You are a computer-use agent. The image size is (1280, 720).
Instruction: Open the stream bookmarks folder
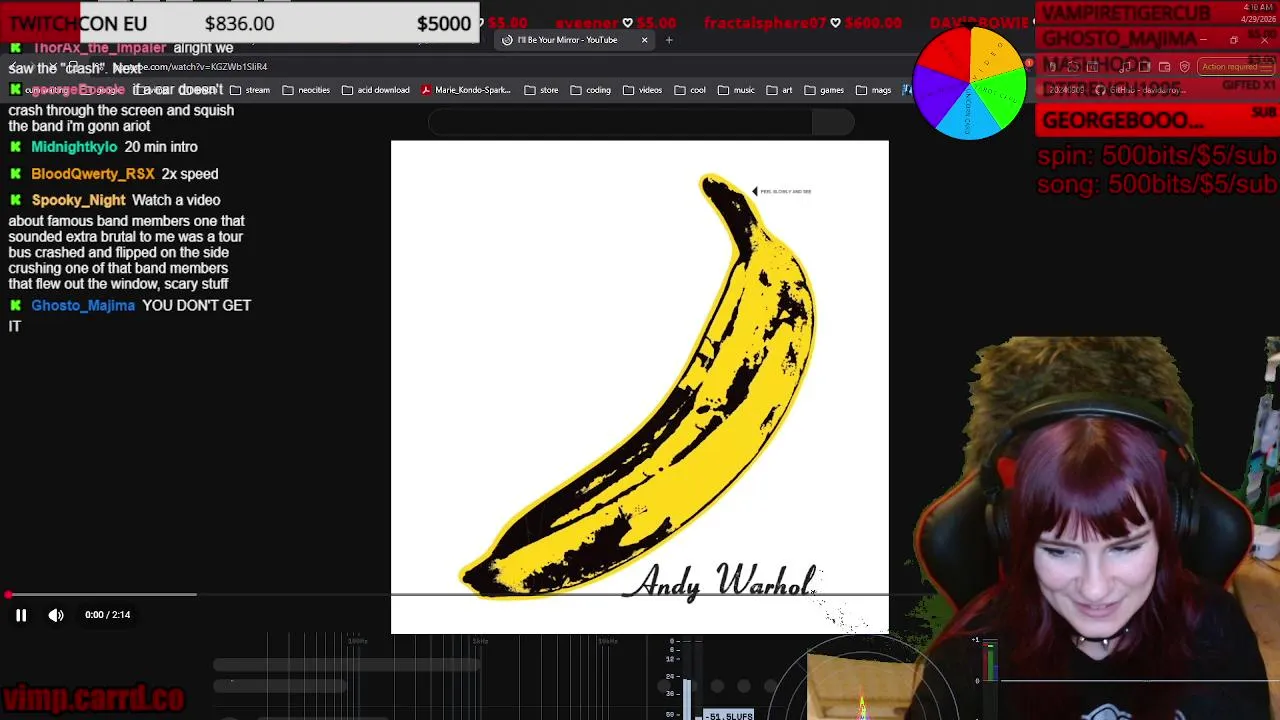[250, 90]
